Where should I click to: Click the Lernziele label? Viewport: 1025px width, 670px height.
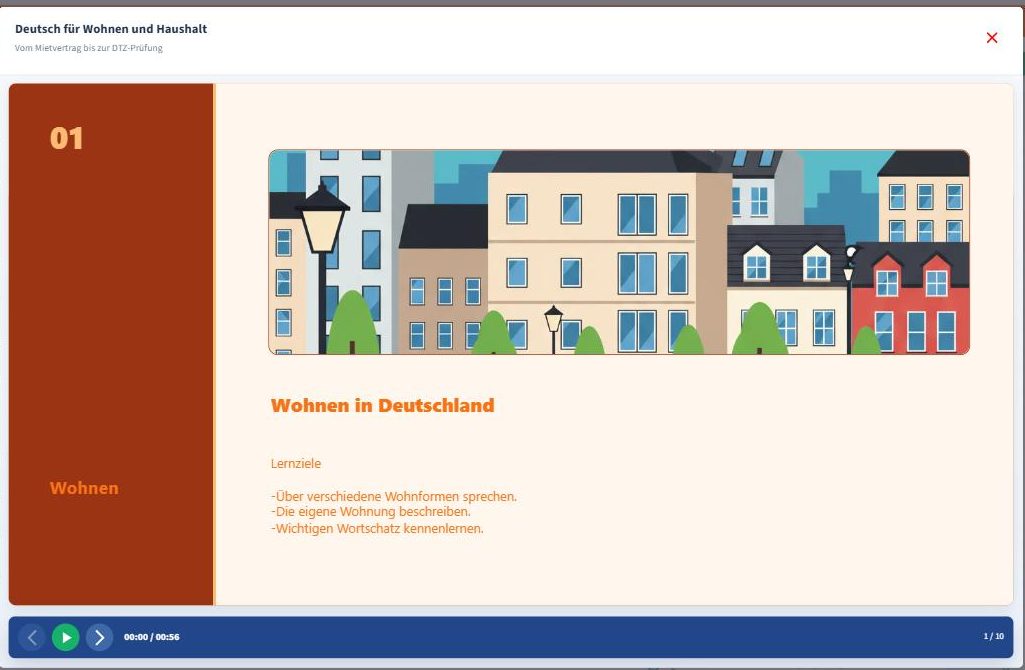(x=295, y=463)
